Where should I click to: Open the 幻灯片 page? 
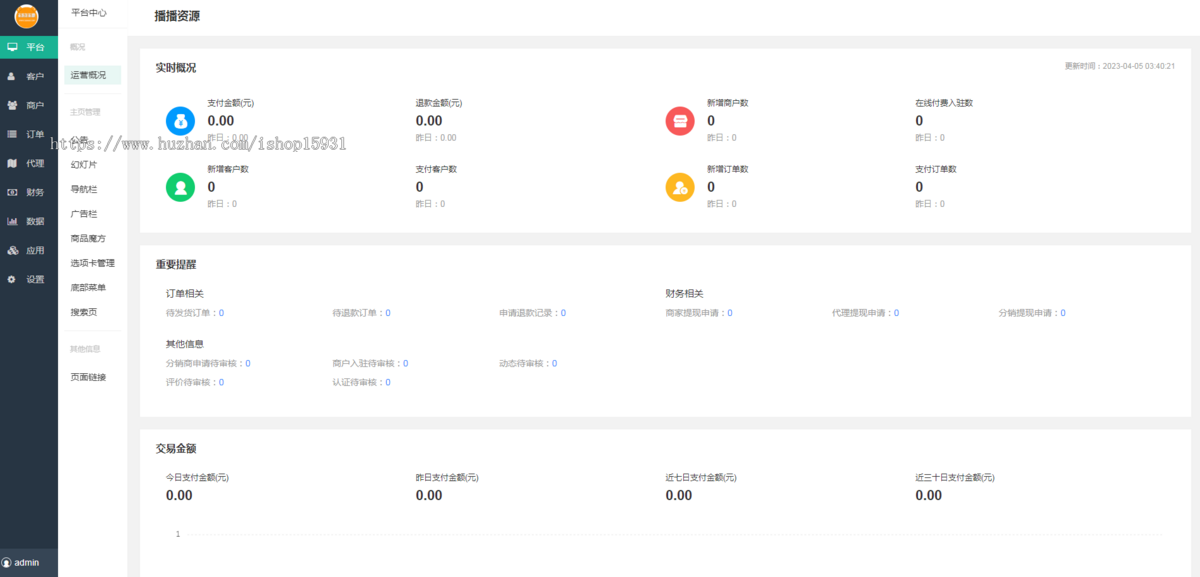84,164
